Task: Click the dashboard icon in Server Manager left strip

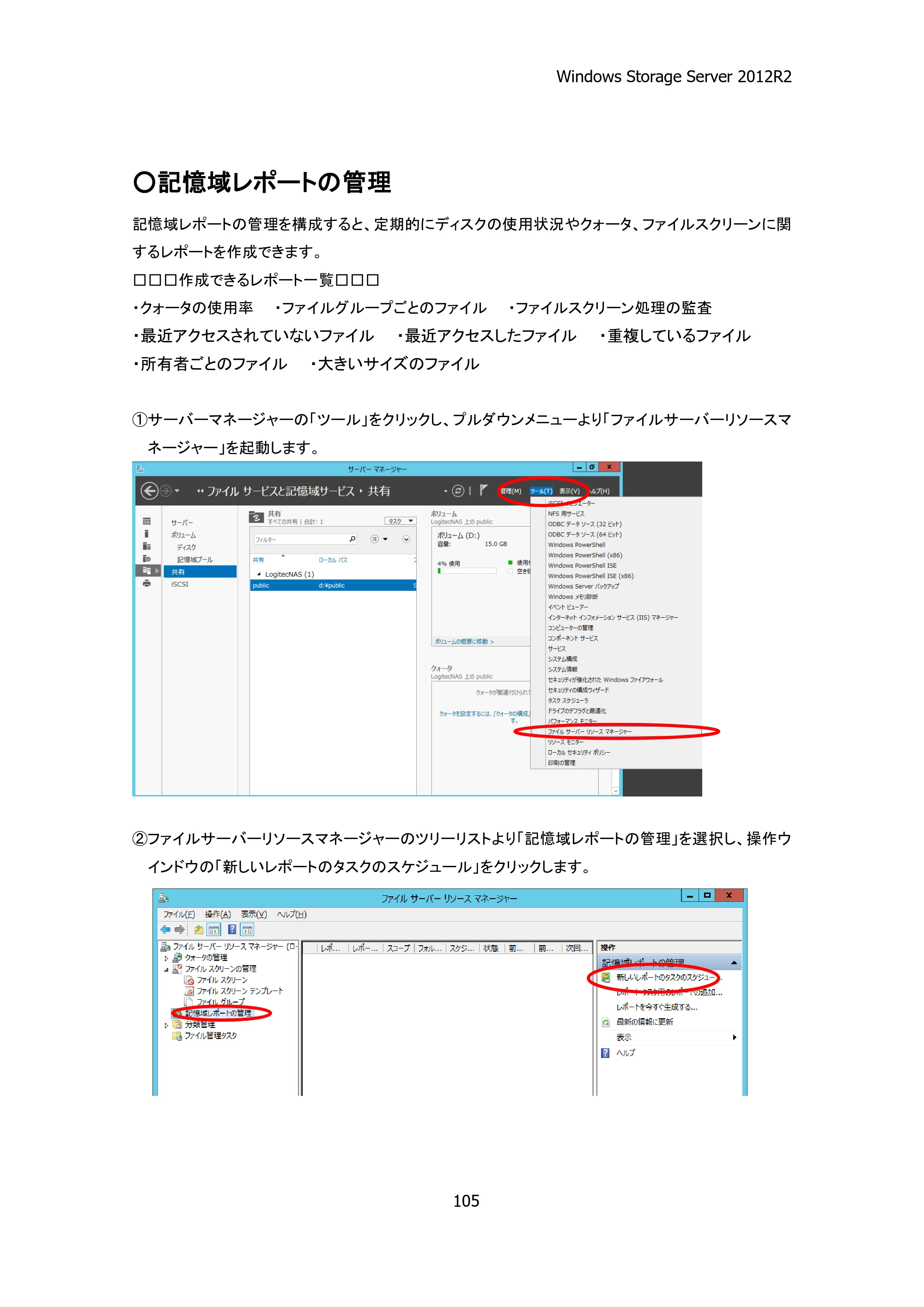Action: (147, 522)
